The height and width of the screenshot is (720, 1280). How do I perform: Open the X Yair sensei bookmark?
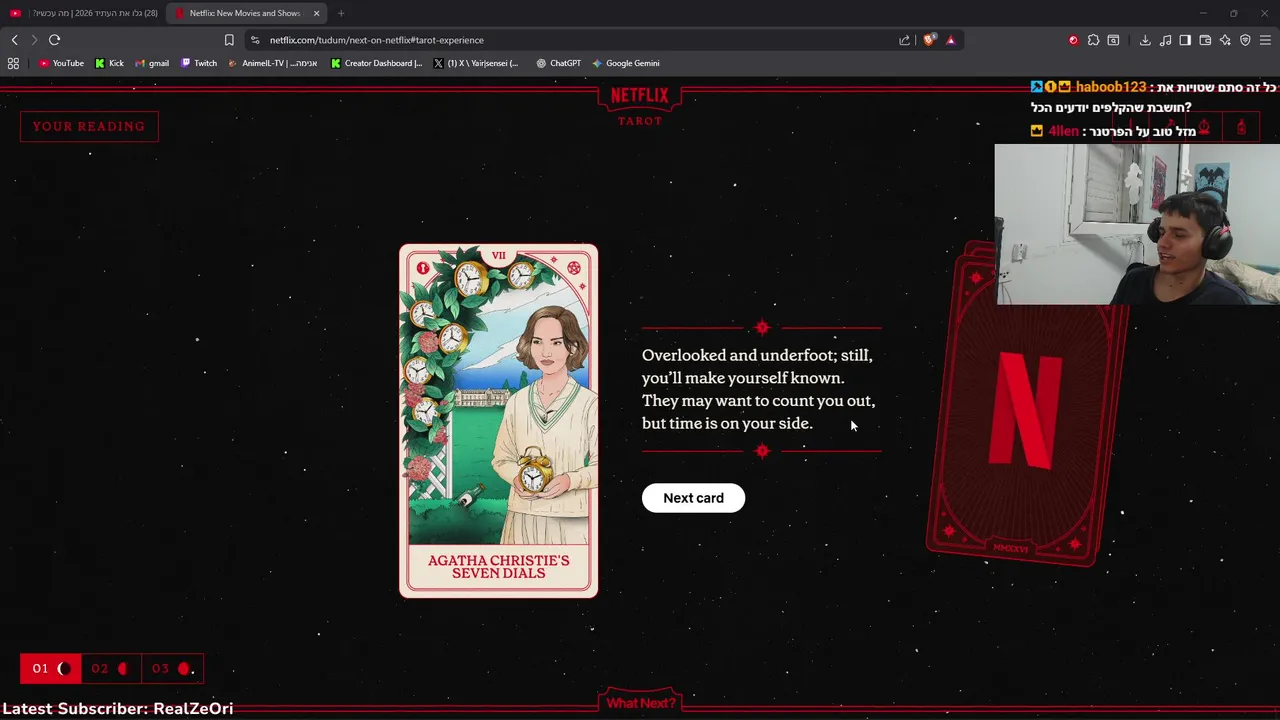tap(476, 63)
